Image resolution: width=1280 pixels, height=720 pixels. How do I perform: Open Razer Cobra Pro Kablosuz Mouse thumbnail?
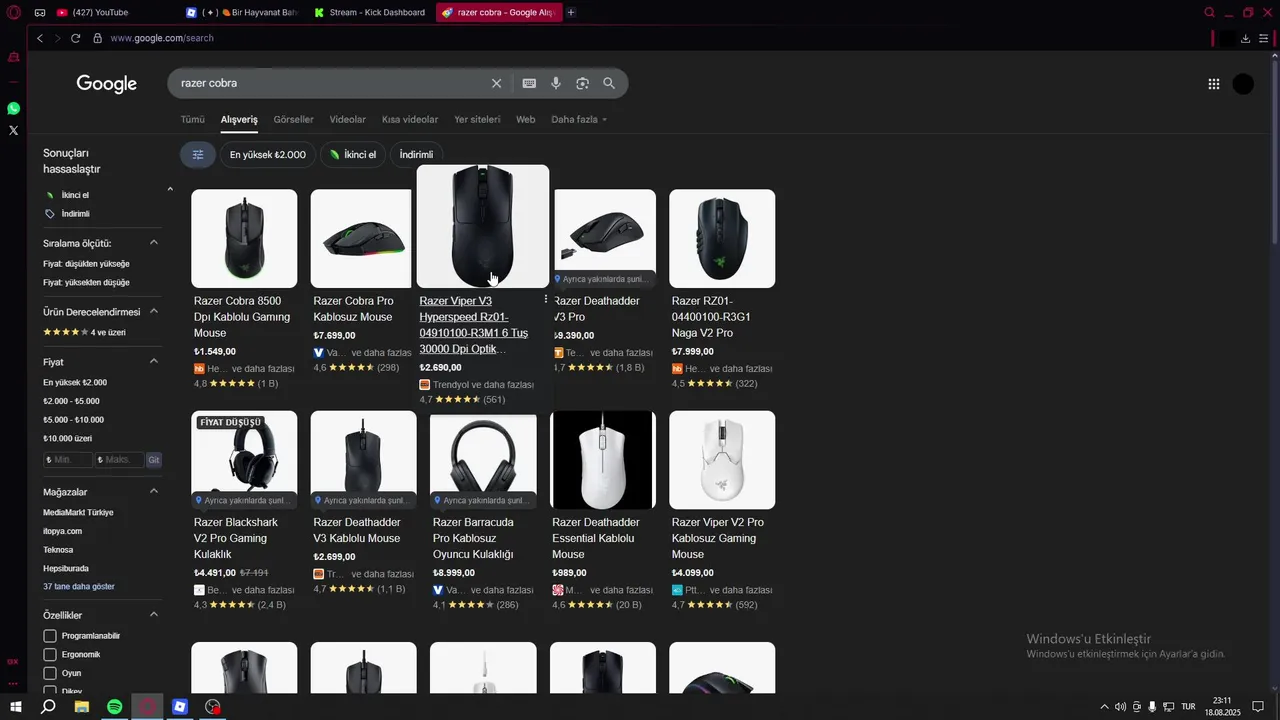(x=363, y=238)
